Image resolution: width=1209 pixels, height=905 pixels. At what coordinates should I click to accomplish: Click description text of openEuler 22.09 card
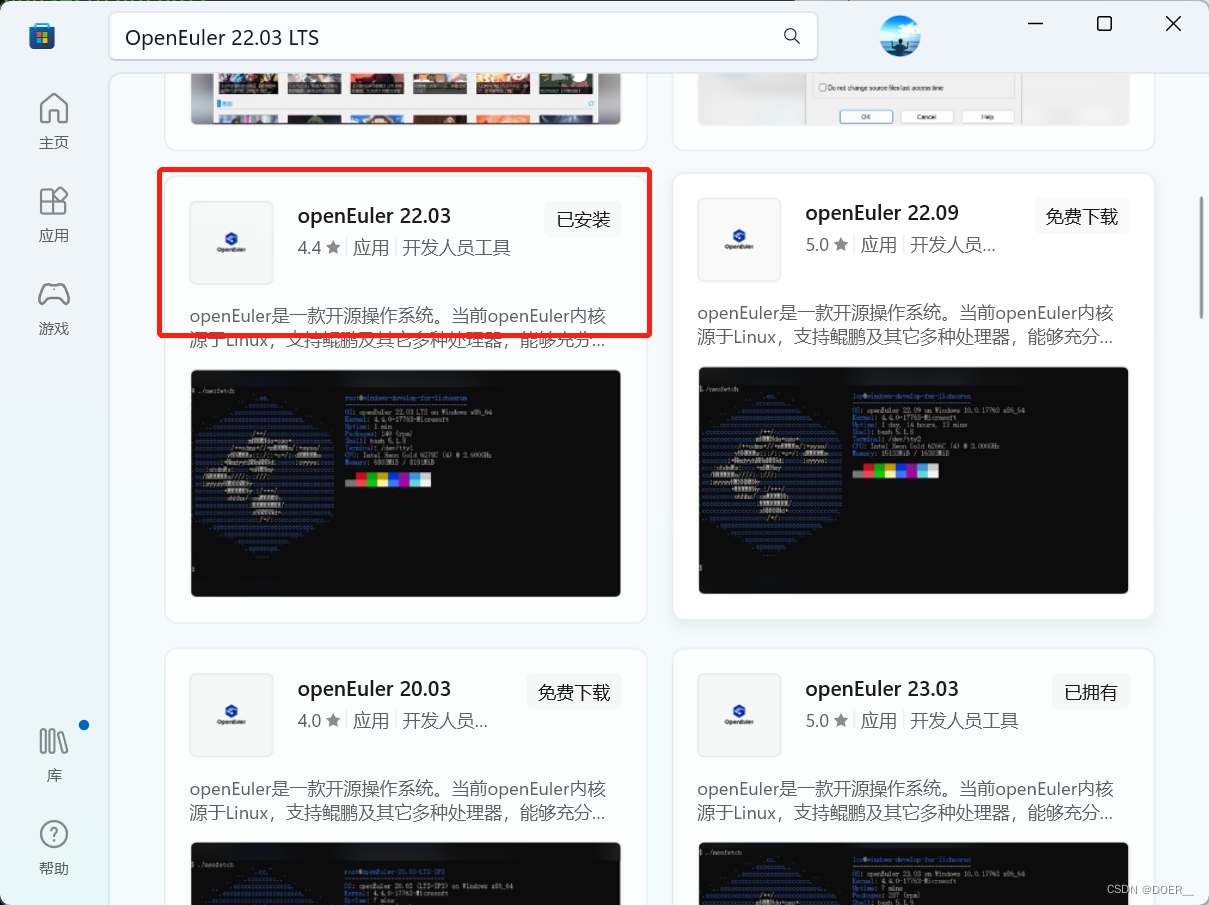[905, 325]
